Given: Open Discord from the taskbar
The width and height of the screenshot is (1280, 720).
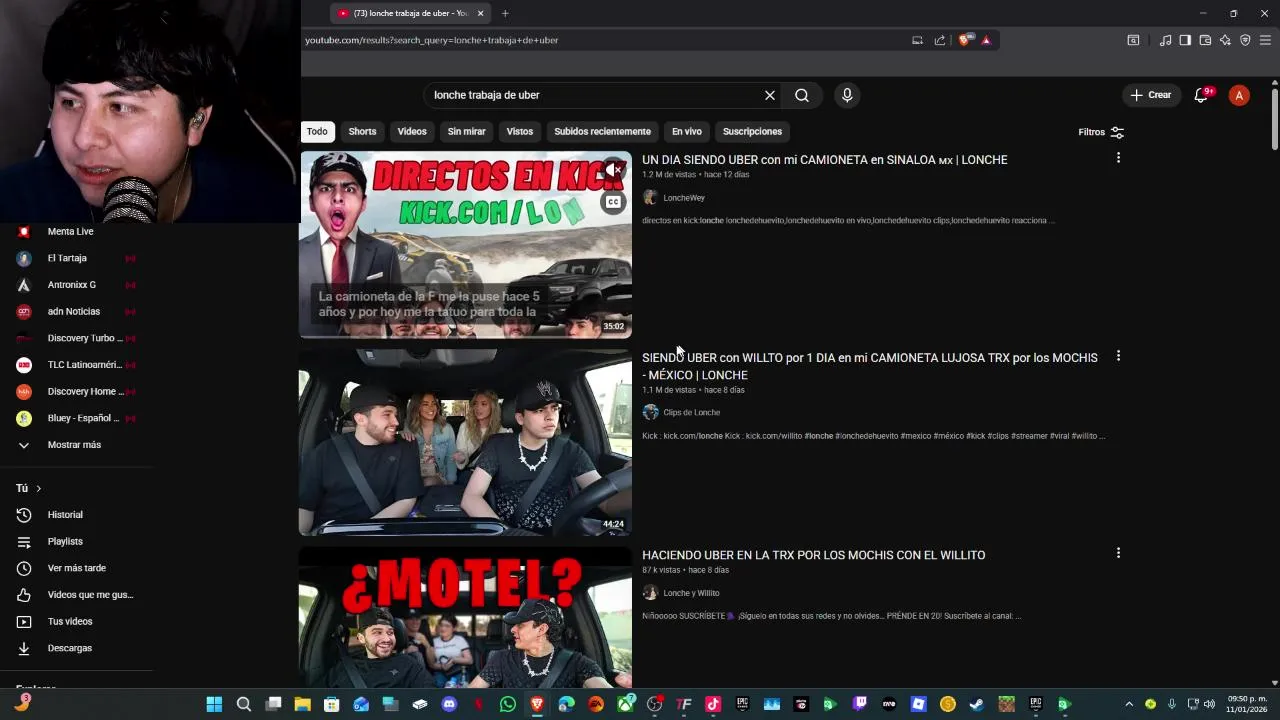Looking at the screenshot, I should pos(449,704).
